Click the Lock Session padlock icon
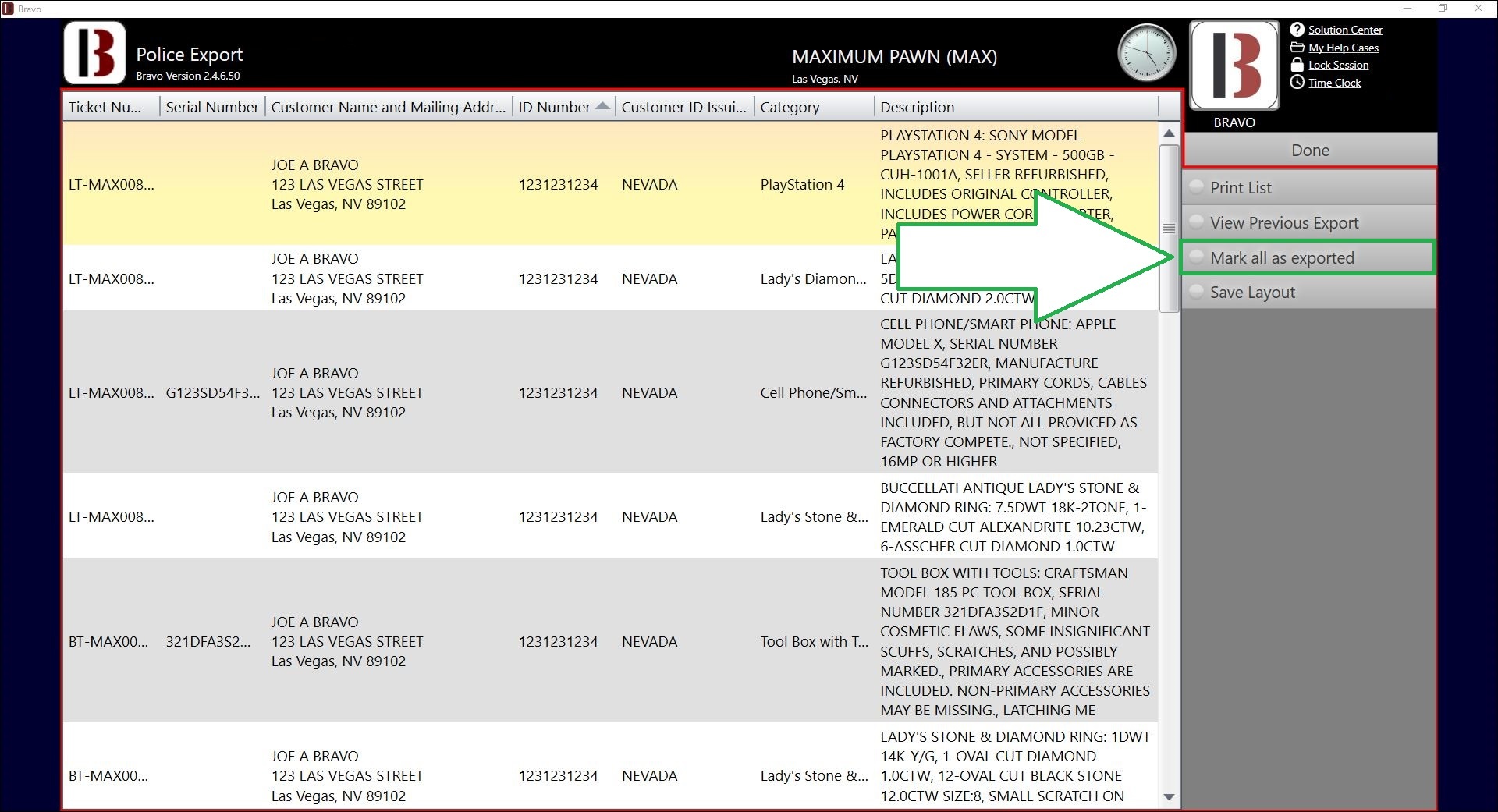Screen dimensions: 1498x812 coord(1297,65)
